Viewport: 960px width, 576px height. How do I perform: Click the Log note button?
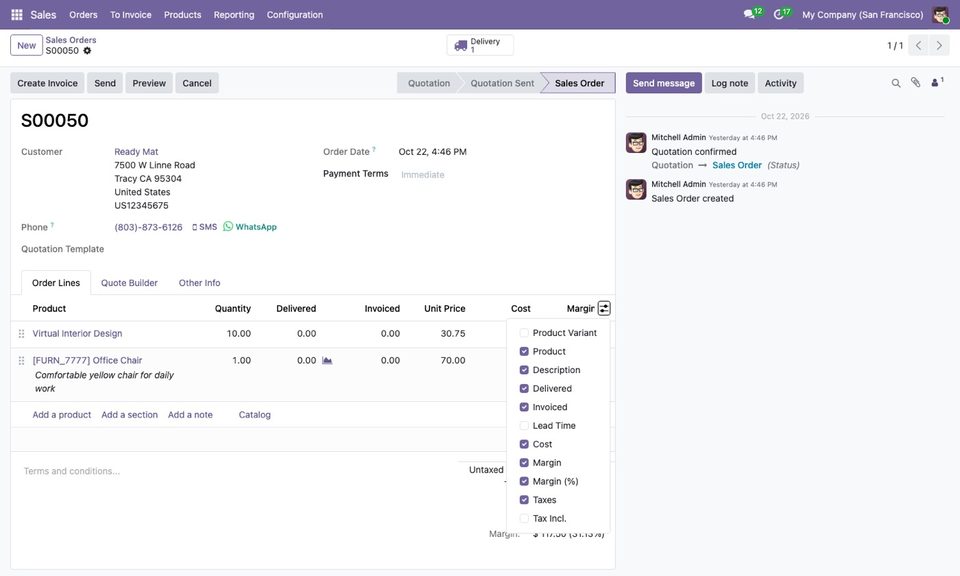(729, 83)
